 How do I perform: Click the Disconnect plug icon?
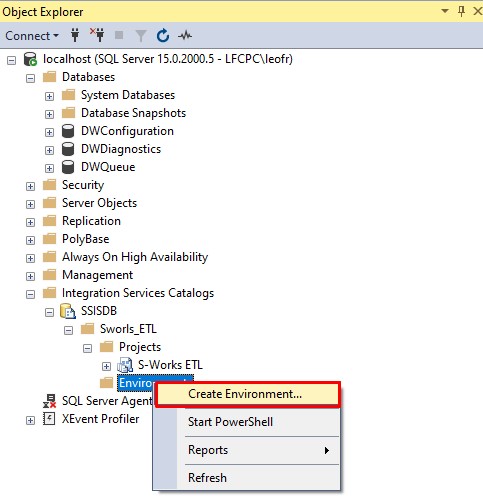pyautogui.click(x=97, y=35)
